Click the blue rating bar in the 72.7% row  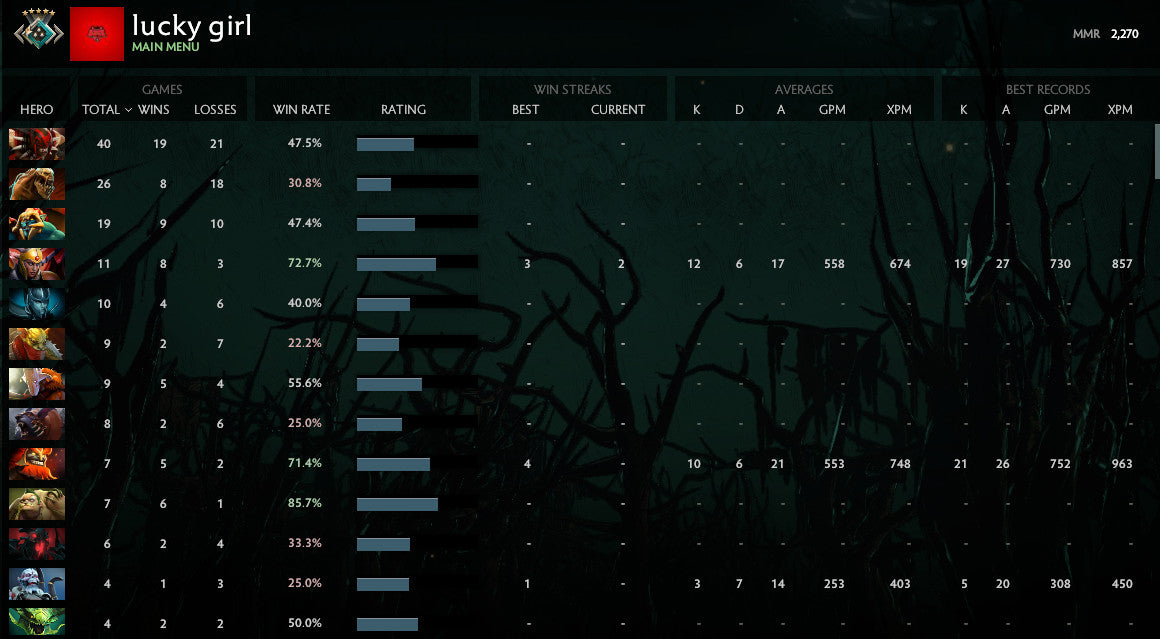pos(395,263)
